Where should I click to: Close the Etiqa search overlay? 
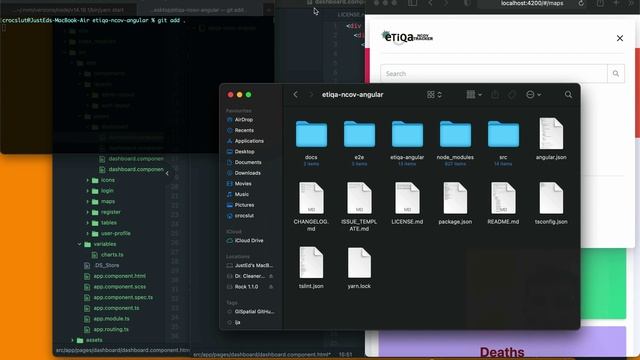coord(620,38)
